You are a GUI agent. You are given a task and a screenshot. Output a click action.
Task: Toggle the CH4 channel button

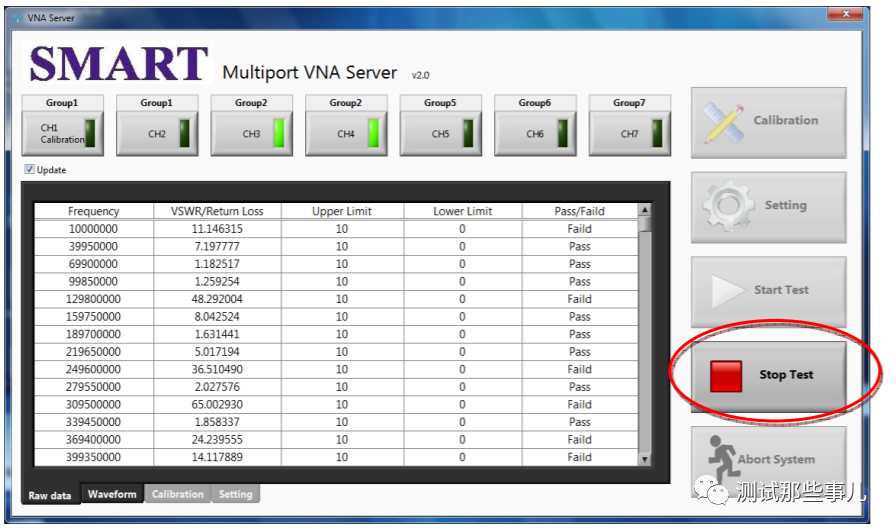click(346, 134)
